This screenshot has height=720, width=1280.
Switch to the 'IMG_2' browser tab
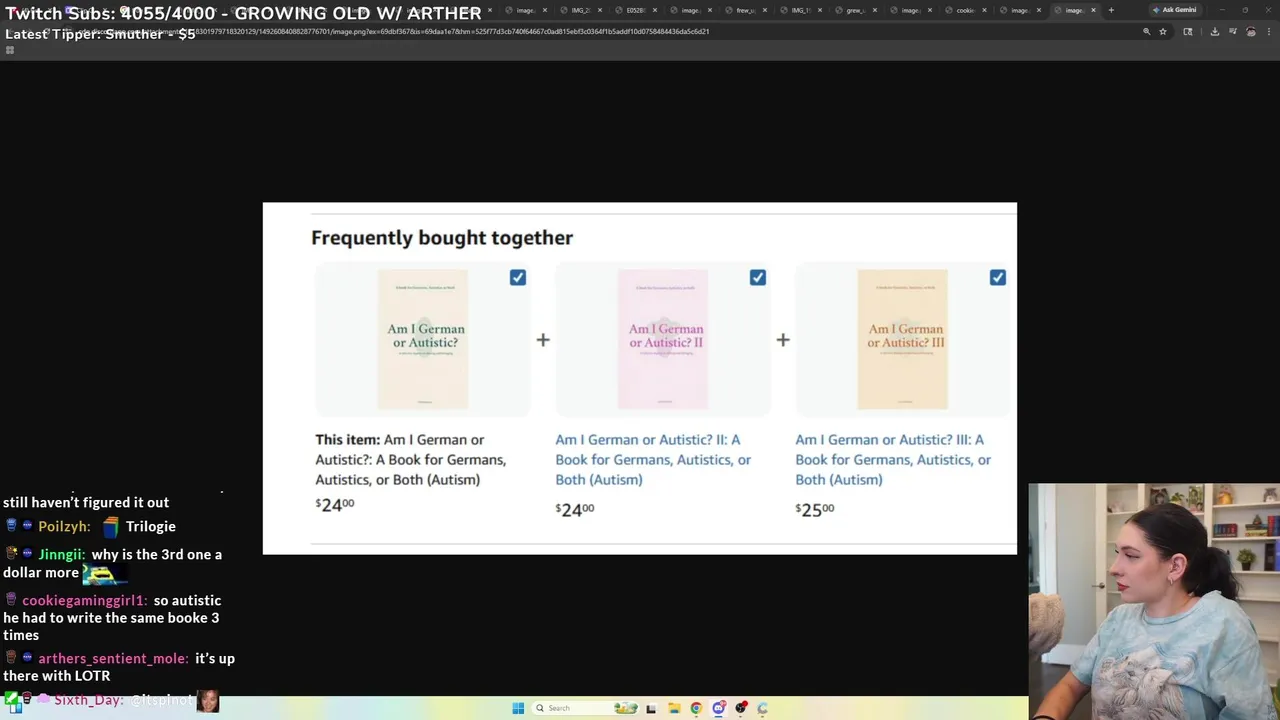[x=580, y=10]
